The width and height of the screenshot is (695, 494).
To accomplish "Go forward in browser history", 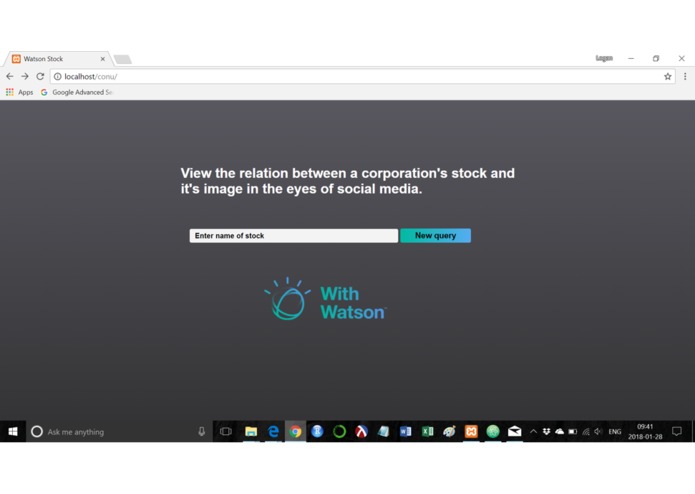I will (25, 76).
